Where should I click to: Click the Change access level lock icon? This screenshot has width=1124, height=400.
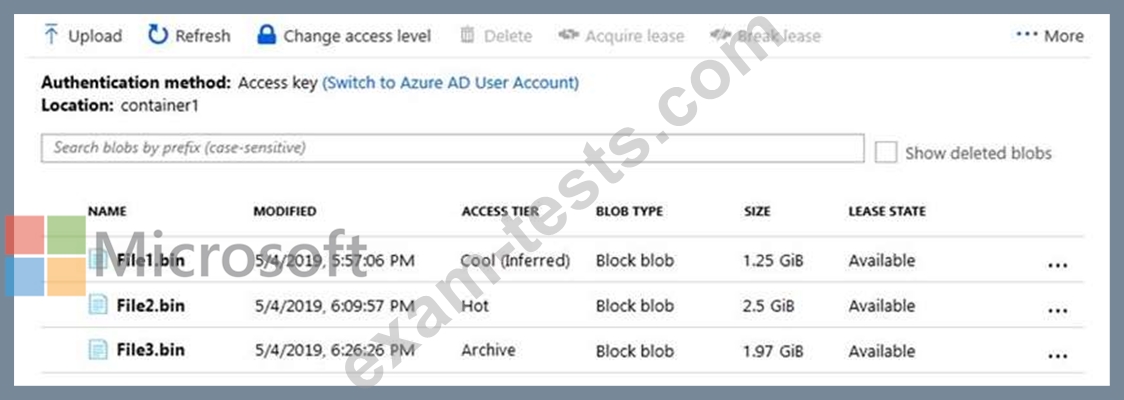(266, 34)
